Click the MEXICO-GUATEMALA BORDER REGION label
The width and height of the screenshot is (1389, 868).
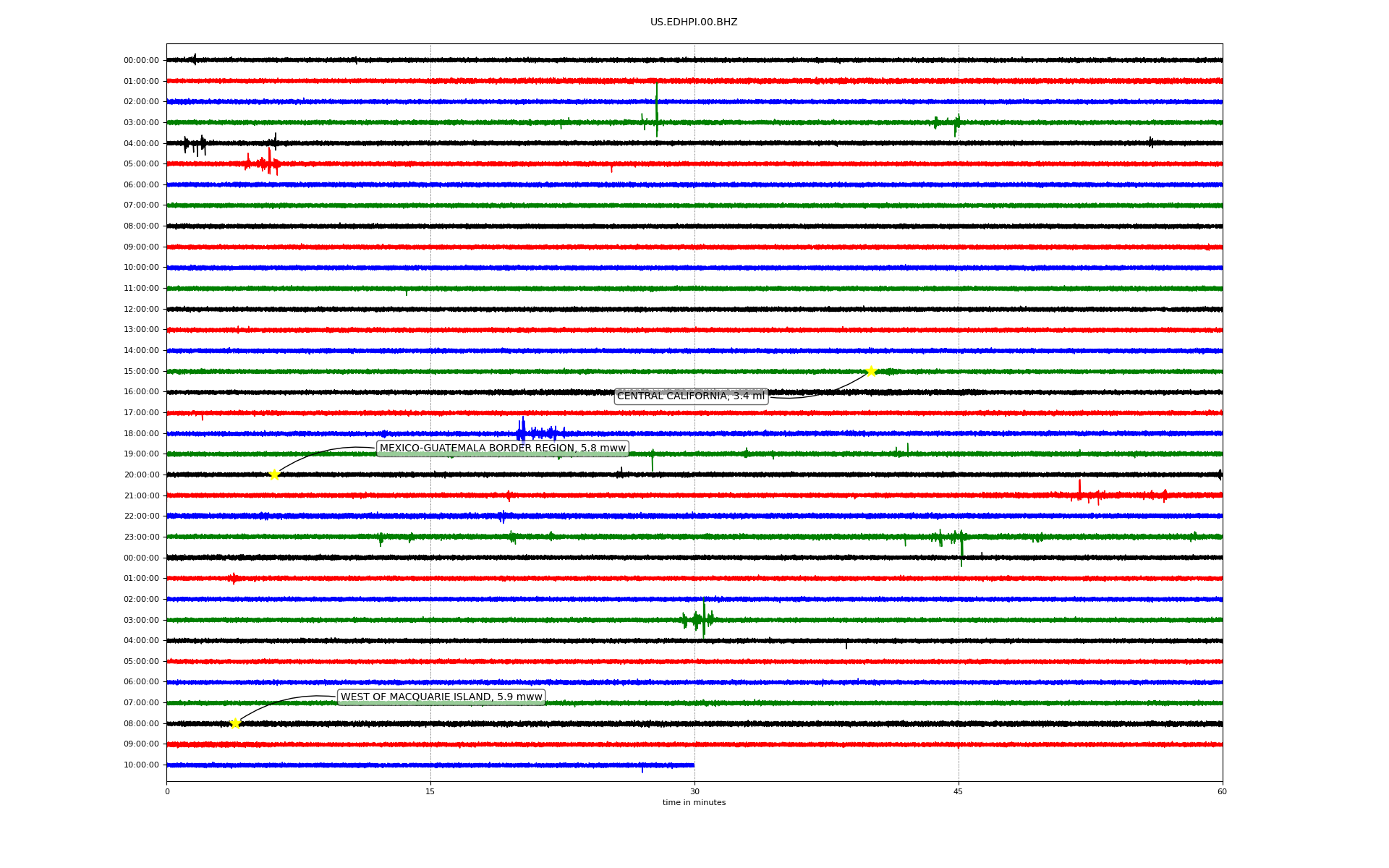click(502, 448)
